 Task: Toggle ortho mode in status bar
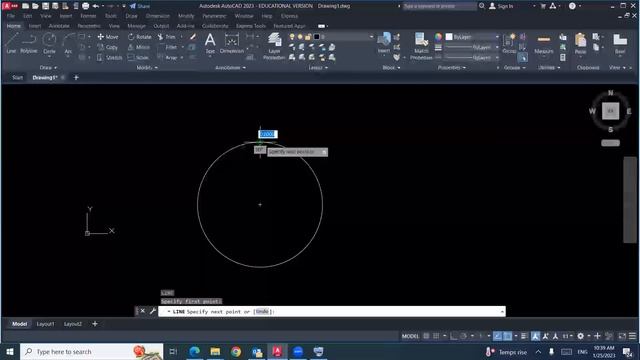click(x=453, y=336)
